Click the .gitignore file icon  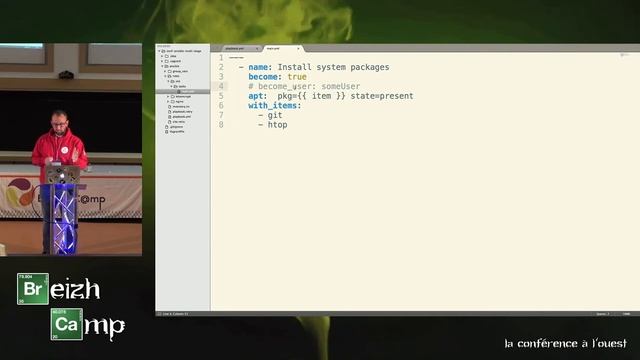167,127
